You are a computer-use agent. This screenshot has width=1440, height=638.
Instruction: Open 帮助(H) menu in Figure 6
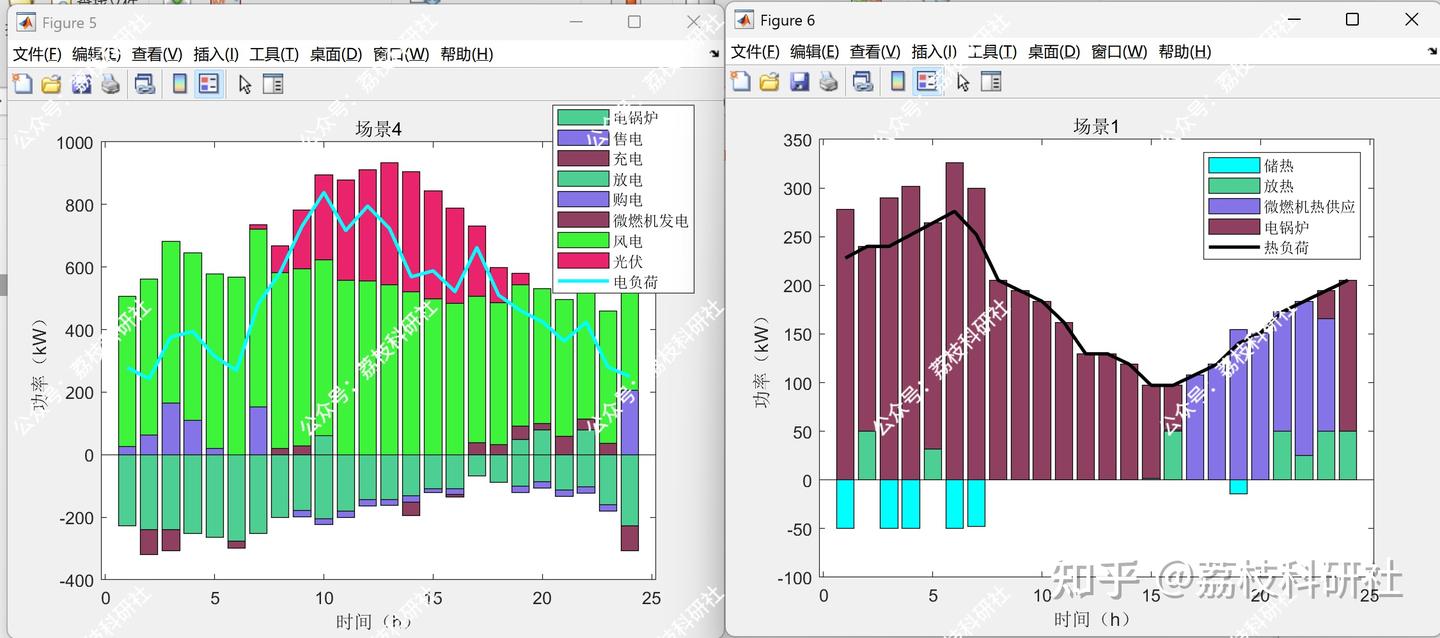(x=1185, y=52)
